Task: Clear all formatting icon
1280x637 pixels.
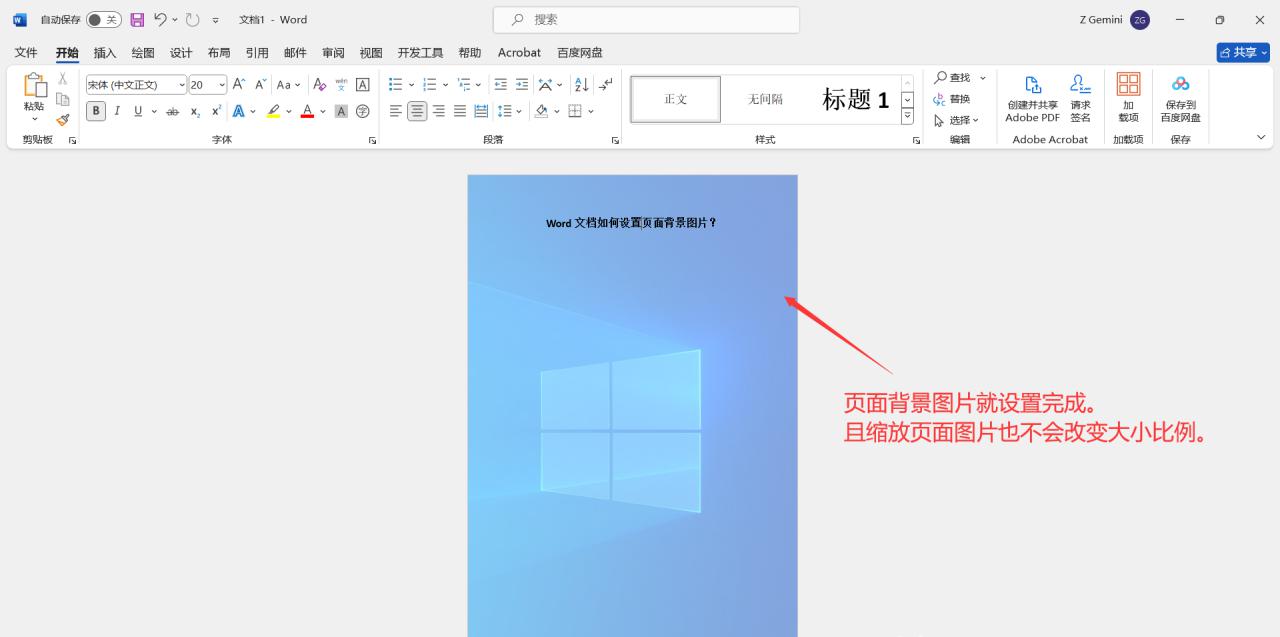Action: [x=320, y=85]
